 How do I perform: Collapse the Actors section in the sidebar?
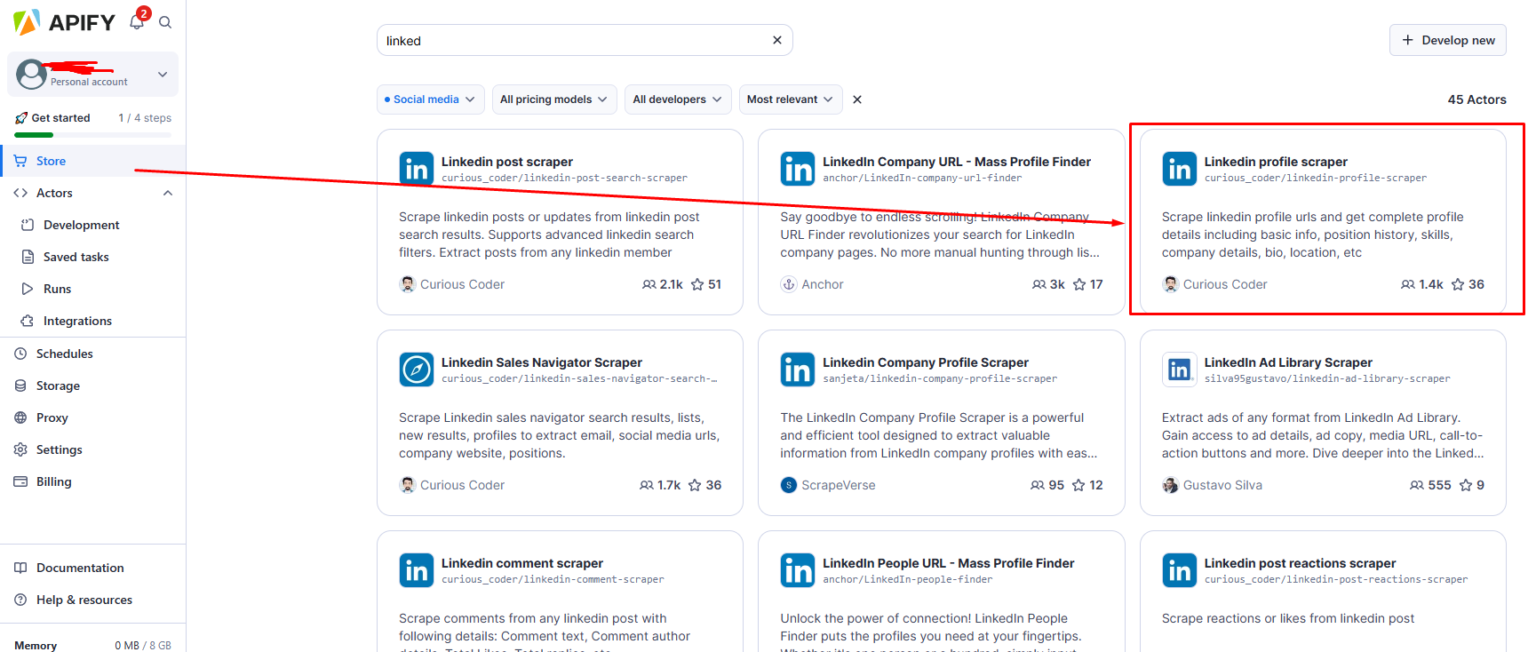168,192
